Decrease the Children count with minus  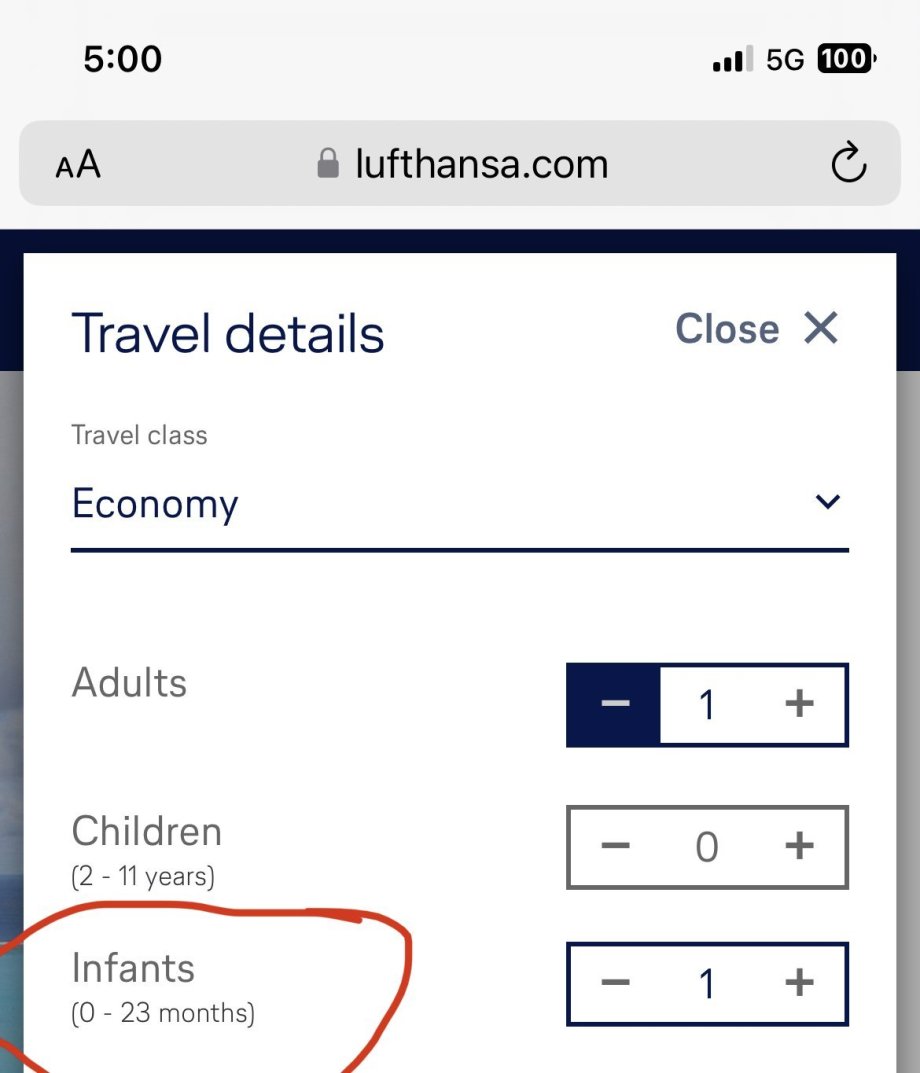[614, 847]
